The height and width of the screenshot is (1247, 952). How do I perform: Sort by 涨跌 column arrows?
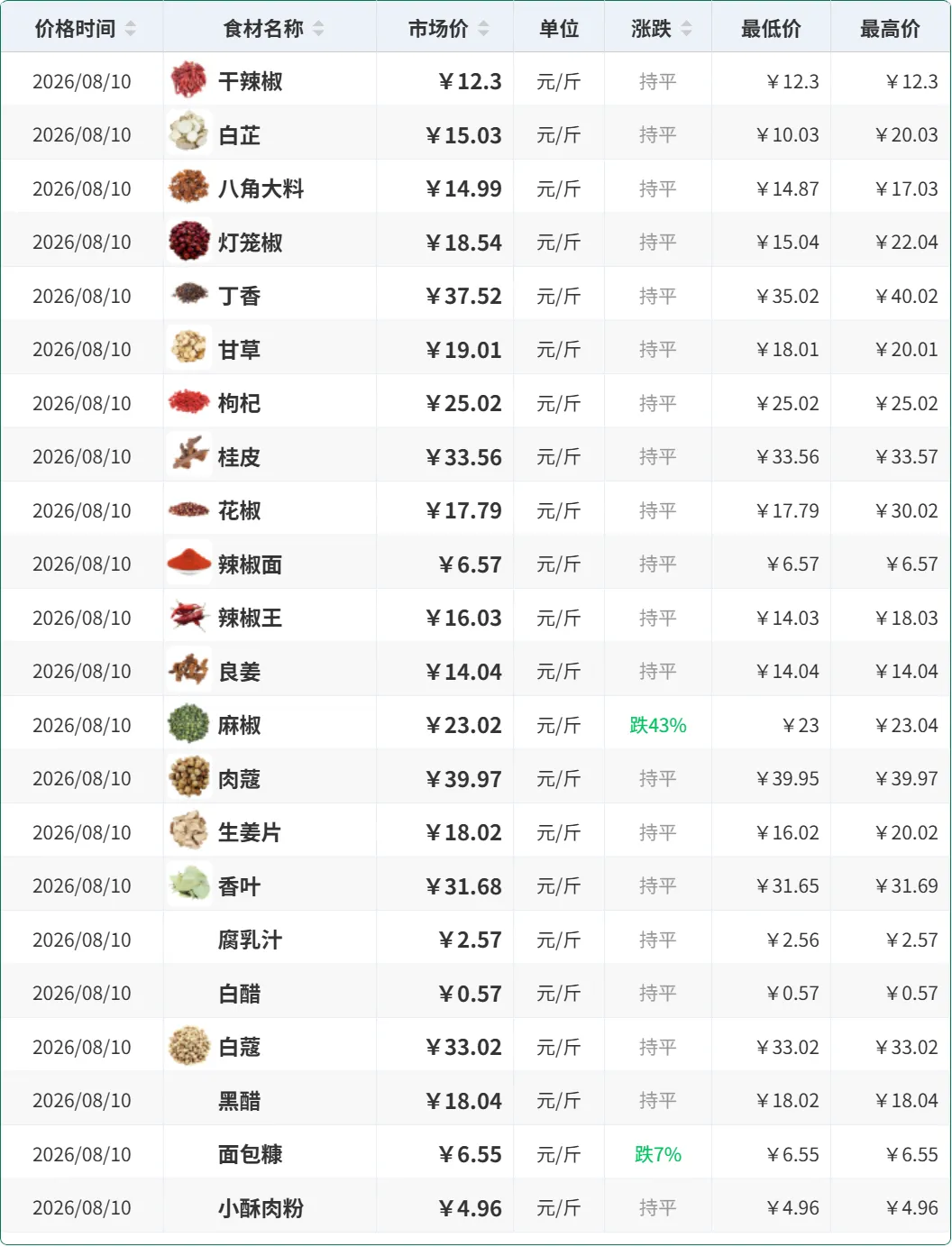coord(686,29)
